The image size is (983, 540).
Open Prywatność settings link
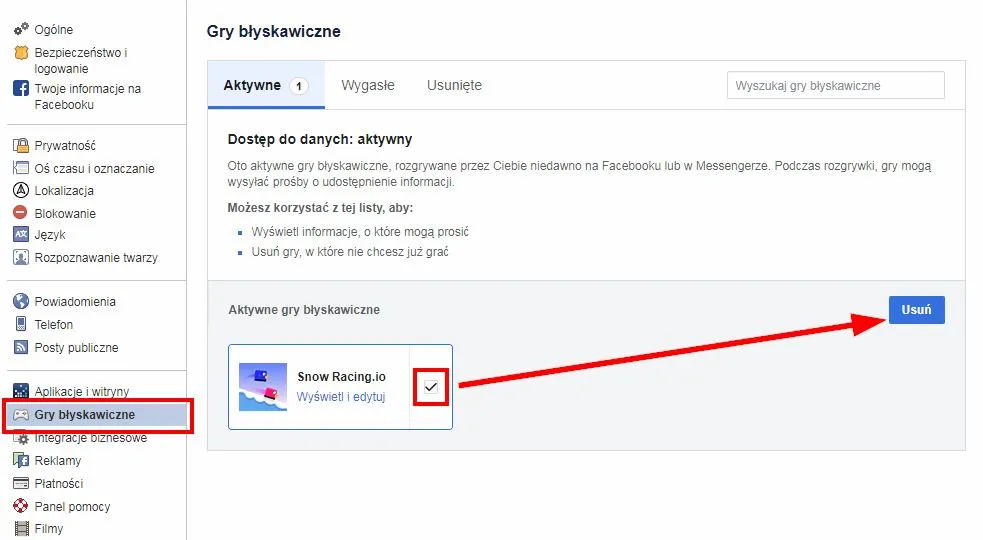[x=65, y=146]
